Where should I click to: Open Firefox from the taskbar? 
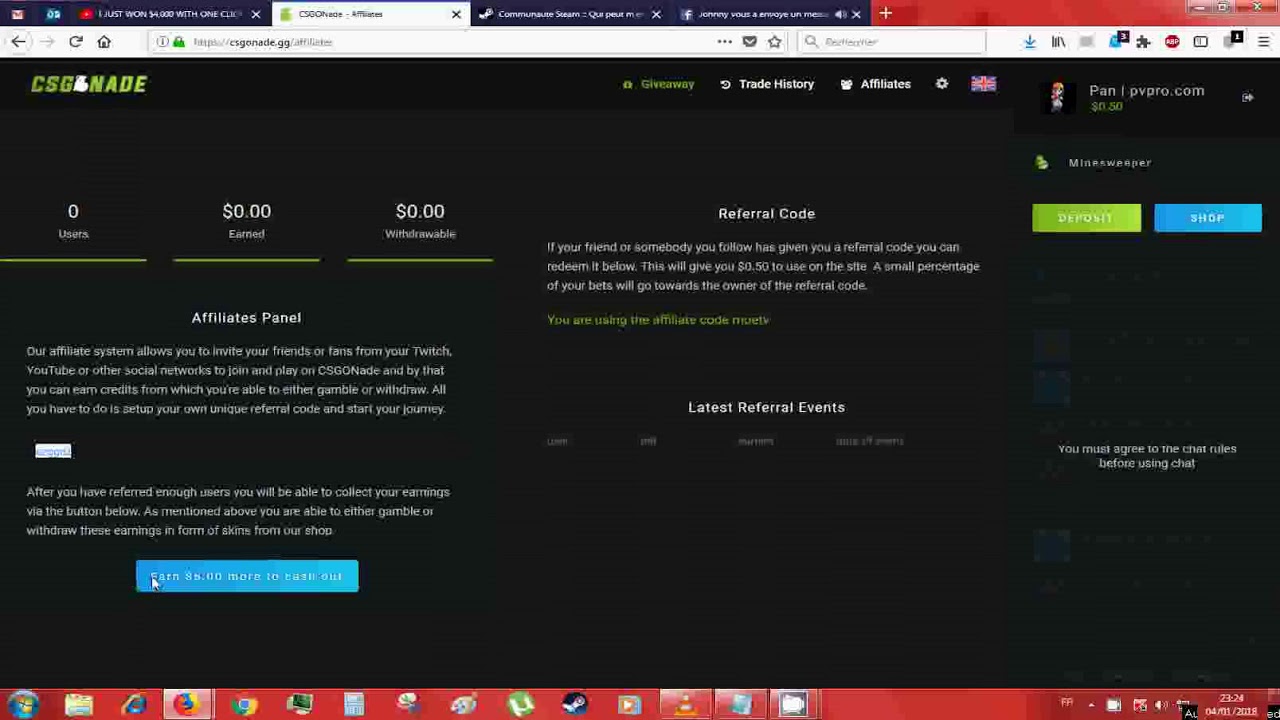186,705
